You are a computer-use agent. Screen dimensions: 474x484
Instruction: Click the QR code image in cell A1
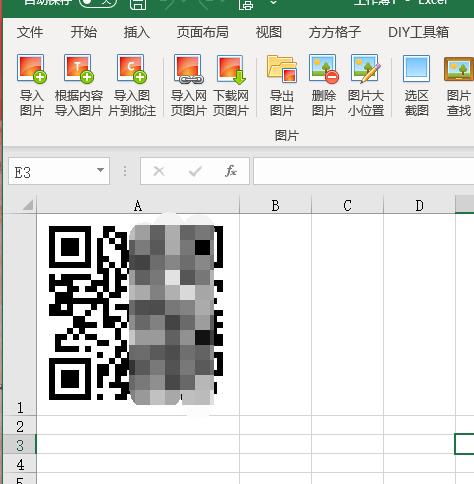point(136,313)
